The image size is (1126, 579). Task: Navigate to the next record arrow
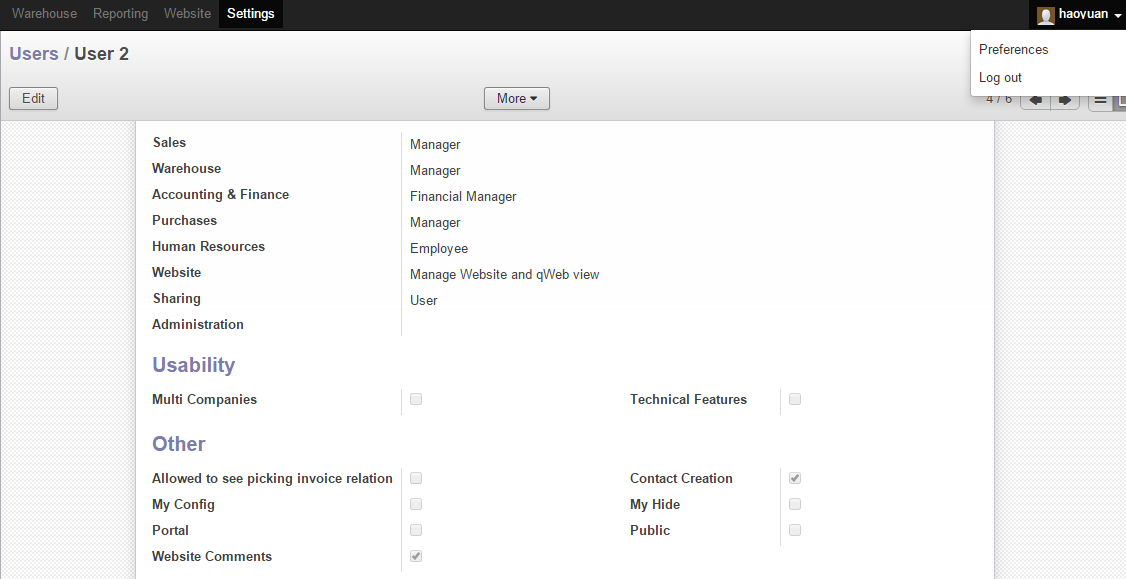[1065, 99]
